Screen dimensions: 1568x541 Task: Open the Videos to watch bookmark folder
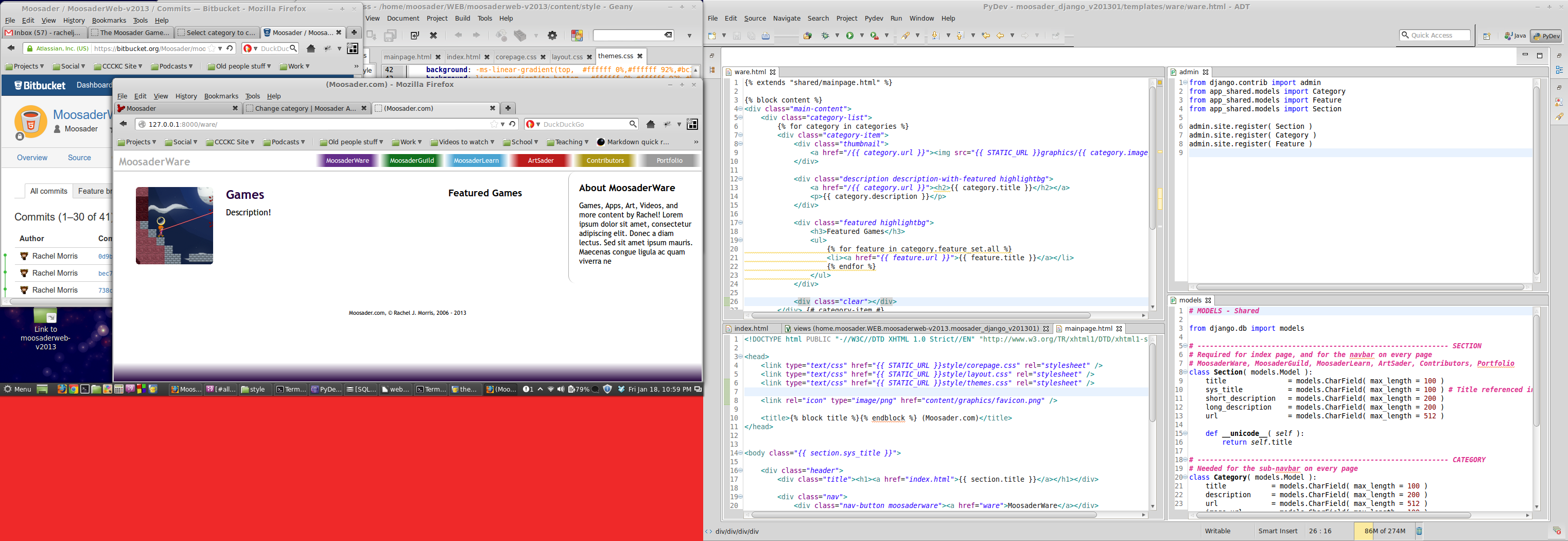click(463, 142)
